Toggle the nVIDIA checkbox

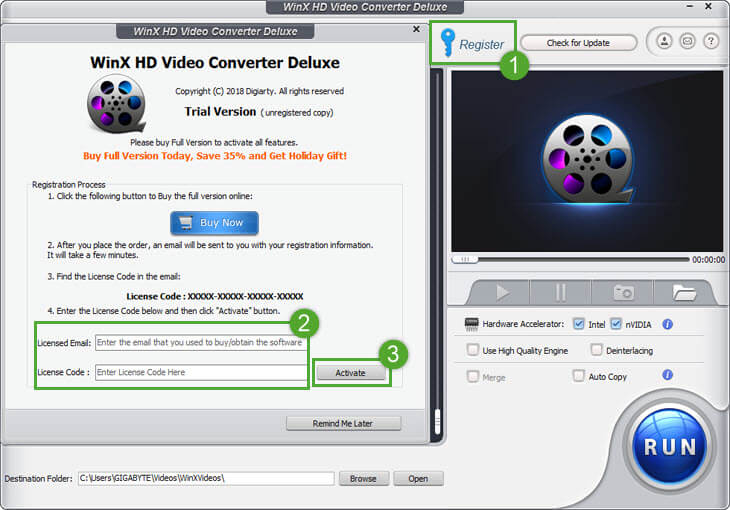(615, 324)
